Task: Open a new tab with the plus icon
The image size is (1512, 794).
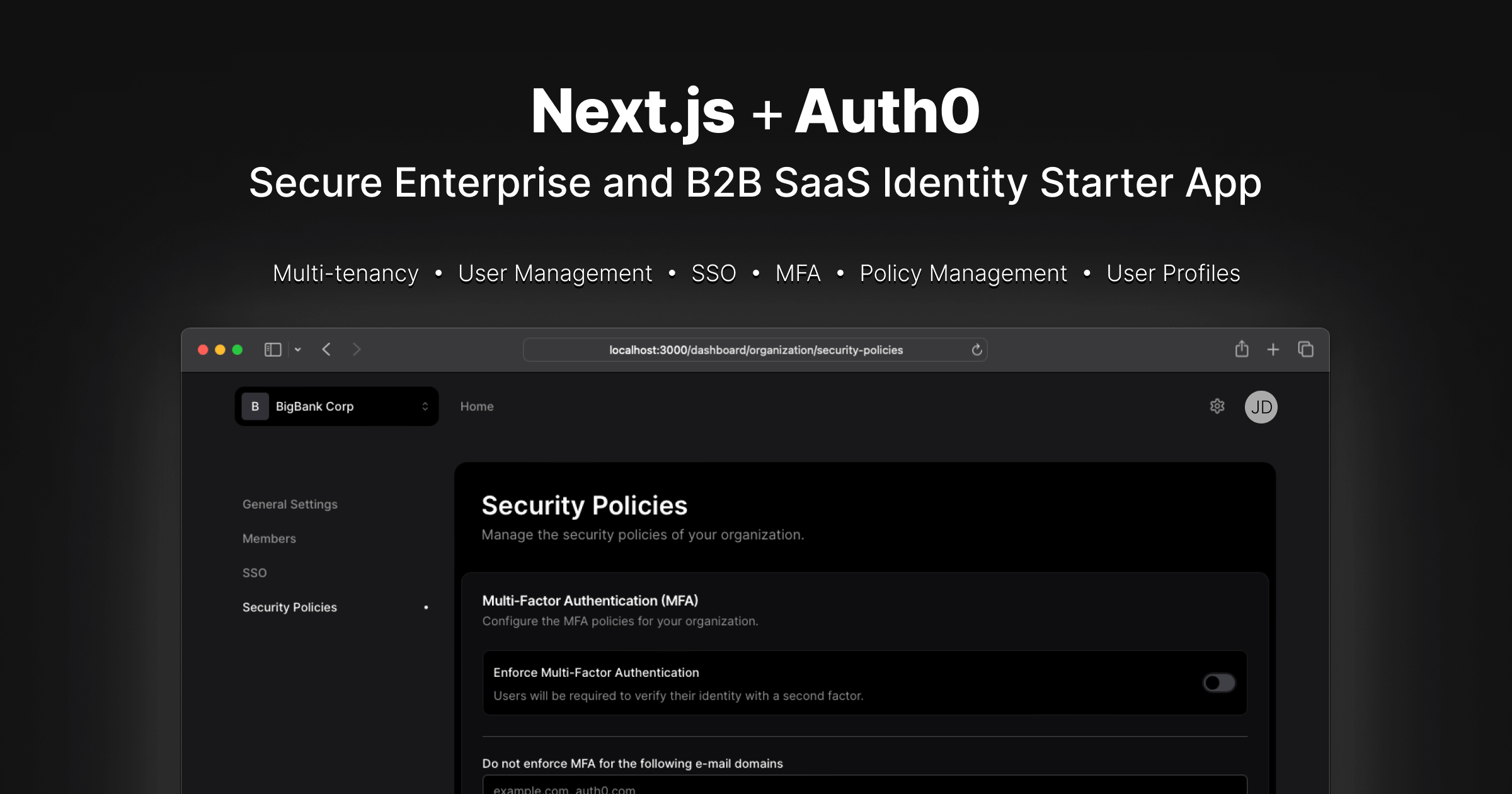Action: point(1273,349)
